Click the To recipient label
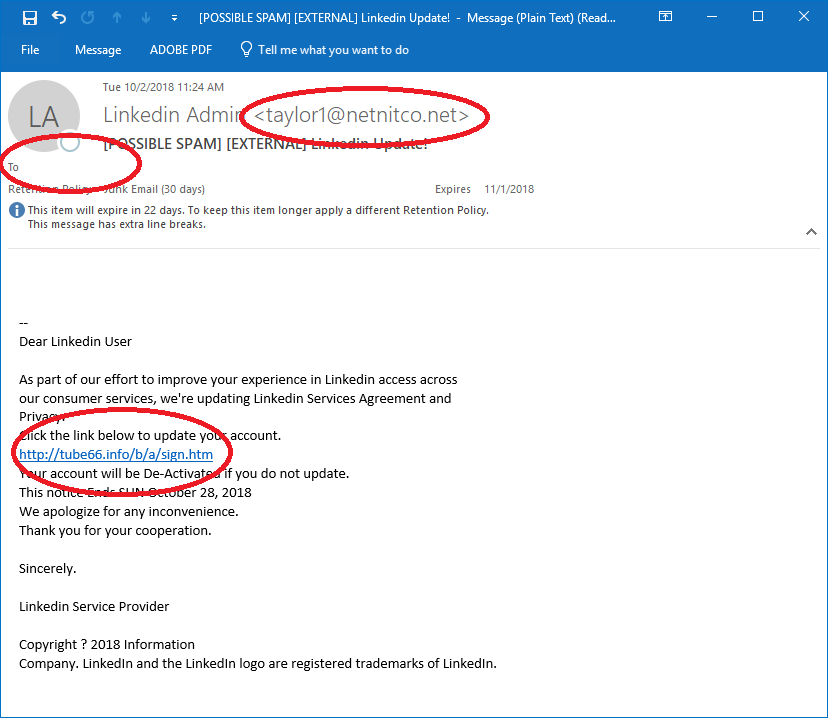828x718 pixels. tap(13, 167)
